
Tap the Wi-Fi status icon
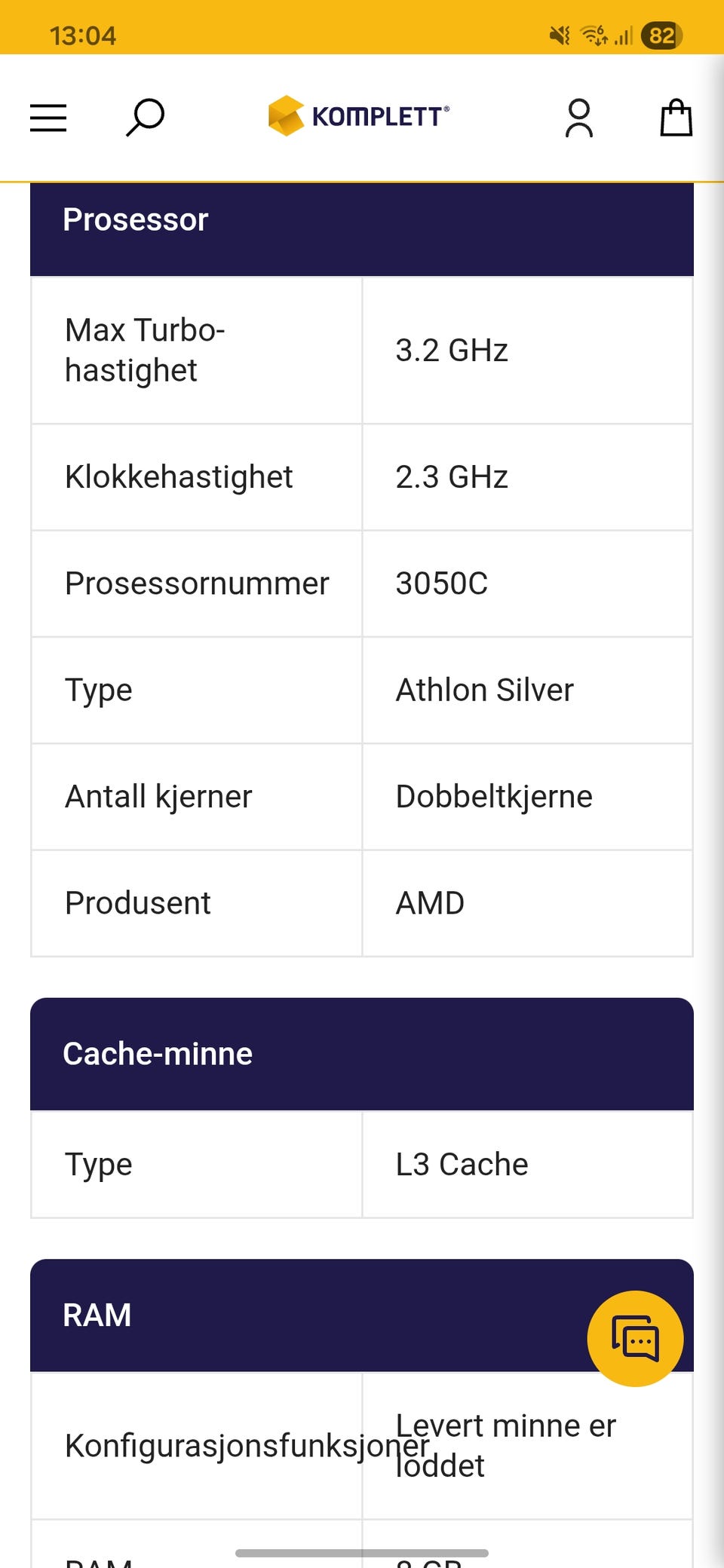pyautogui.click(x=594, y=35)
